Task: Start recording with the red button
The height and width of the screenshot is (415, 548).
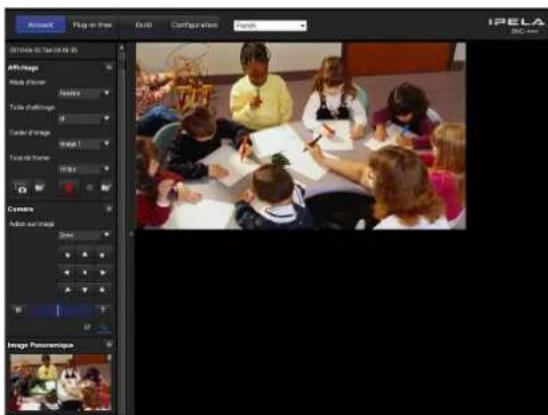Action: coord(69,188)
